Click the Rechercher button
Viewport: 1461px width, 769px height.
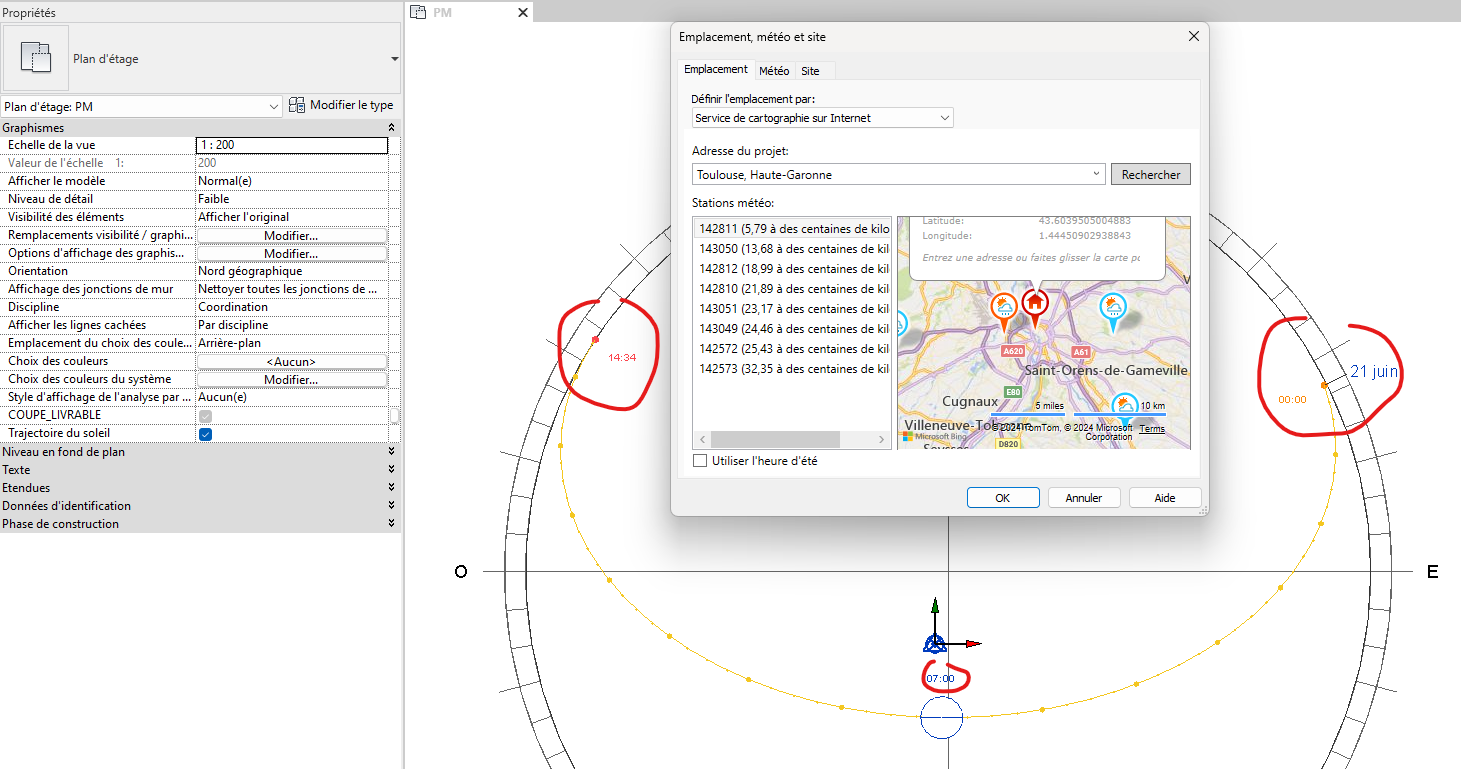coord(1150,173)
